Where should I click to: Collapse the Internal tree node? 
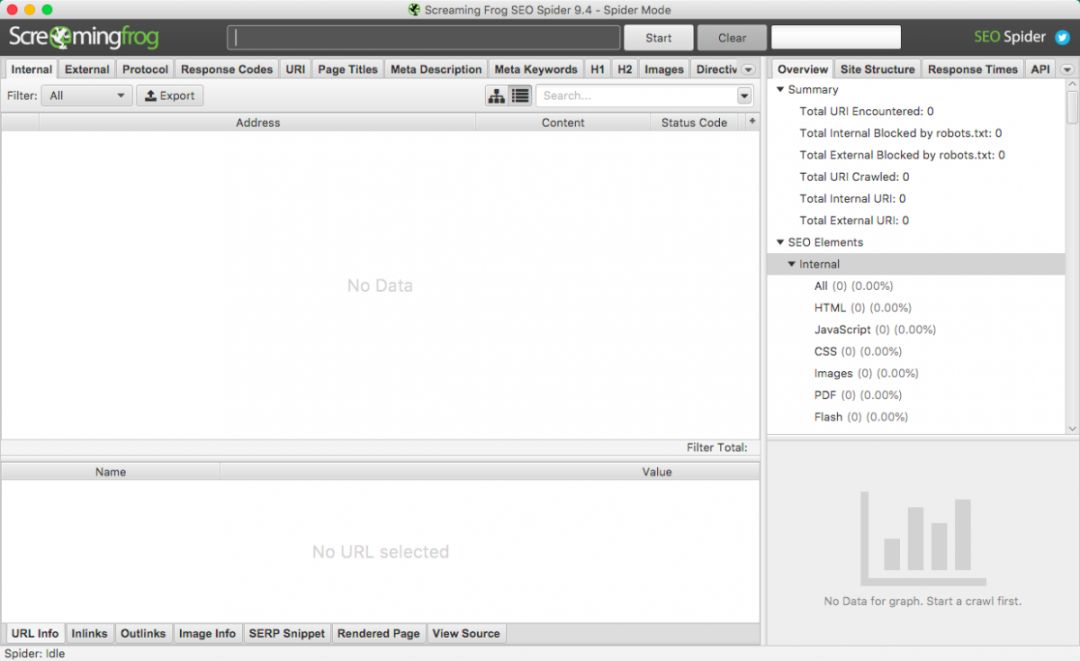791,264
